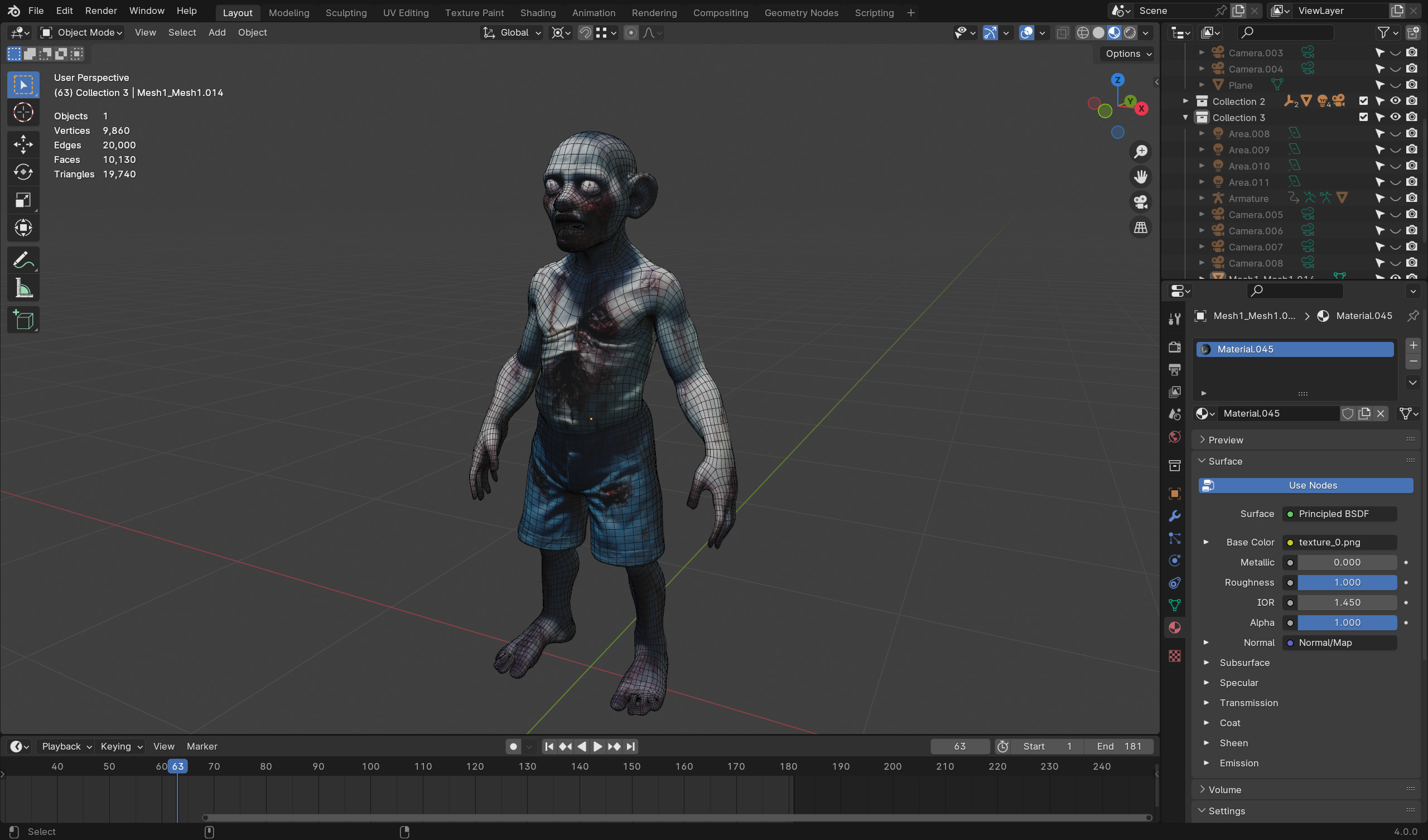The image size is (1428, 840).
Task: Open the Modifiers wrench properties tab
Action: pyautogui.click(x=1174, y=516)
